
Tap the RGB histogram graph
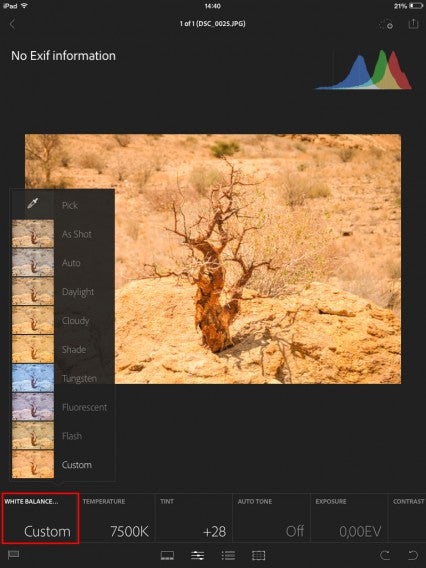[364, 70]
